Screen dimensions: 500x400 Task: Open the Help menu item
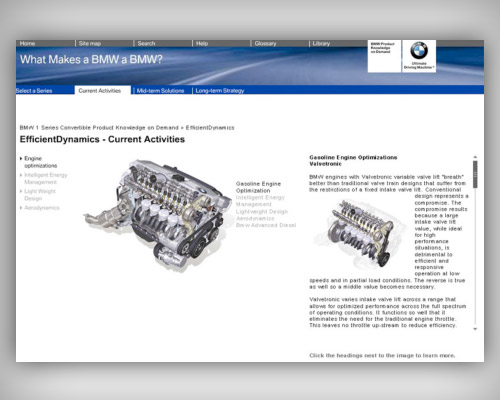point(202,43)
